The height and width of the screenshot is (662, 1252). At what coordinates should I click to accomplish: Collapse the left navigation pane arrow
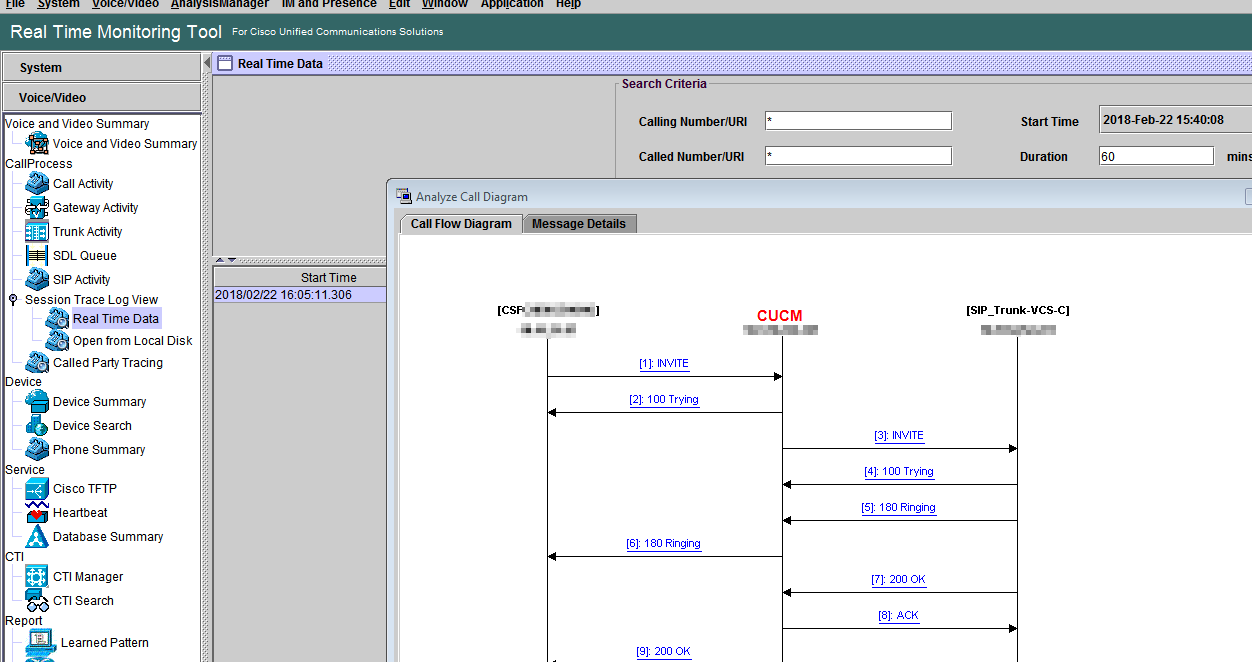[x=207, y=62]
